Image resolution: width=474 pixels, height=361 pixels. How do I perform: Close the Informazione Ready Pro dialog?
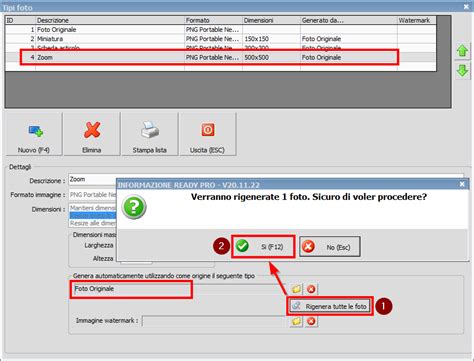(462, 184)
